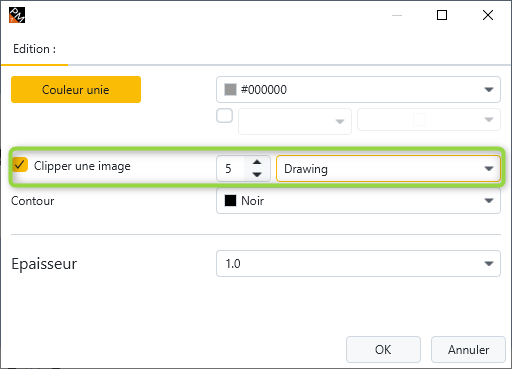Viewport: 512px width, 369px height.
Task: Uncheck the Clipper une image checkbox
Action: [20, 165]
